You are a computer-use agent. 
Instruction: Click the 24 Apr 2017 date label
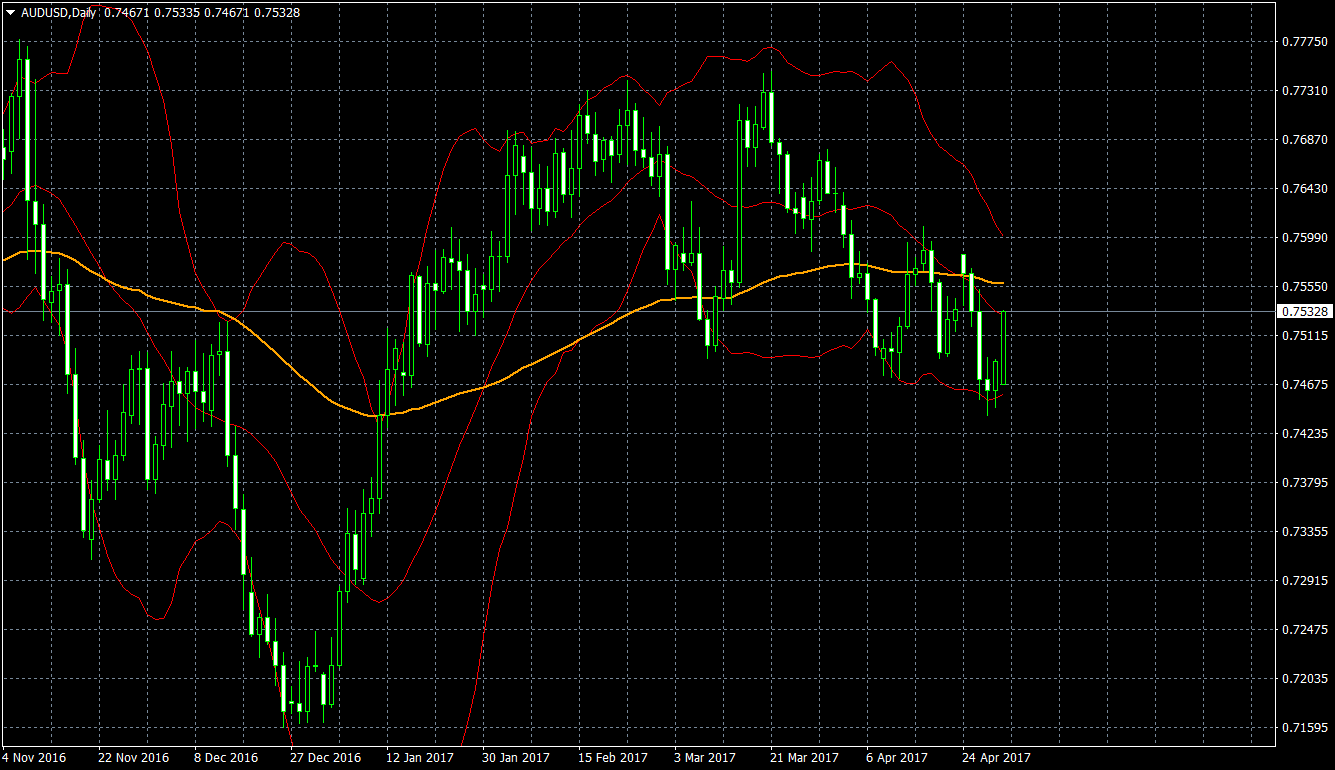point(997,758)
